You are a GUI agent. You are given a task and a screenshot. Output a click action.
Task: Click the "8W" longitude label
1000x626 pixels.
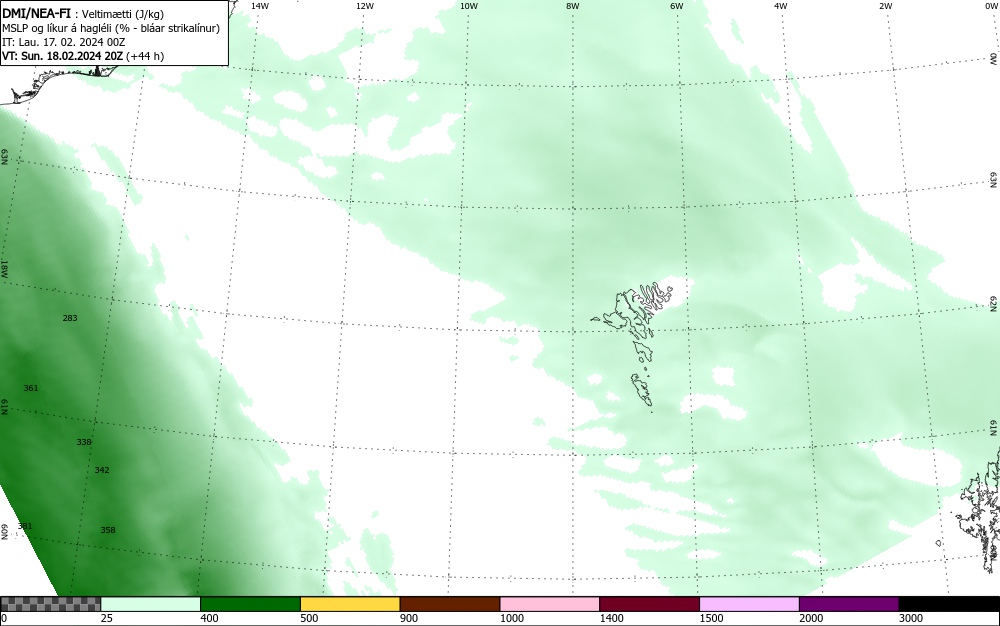(573, 6)
